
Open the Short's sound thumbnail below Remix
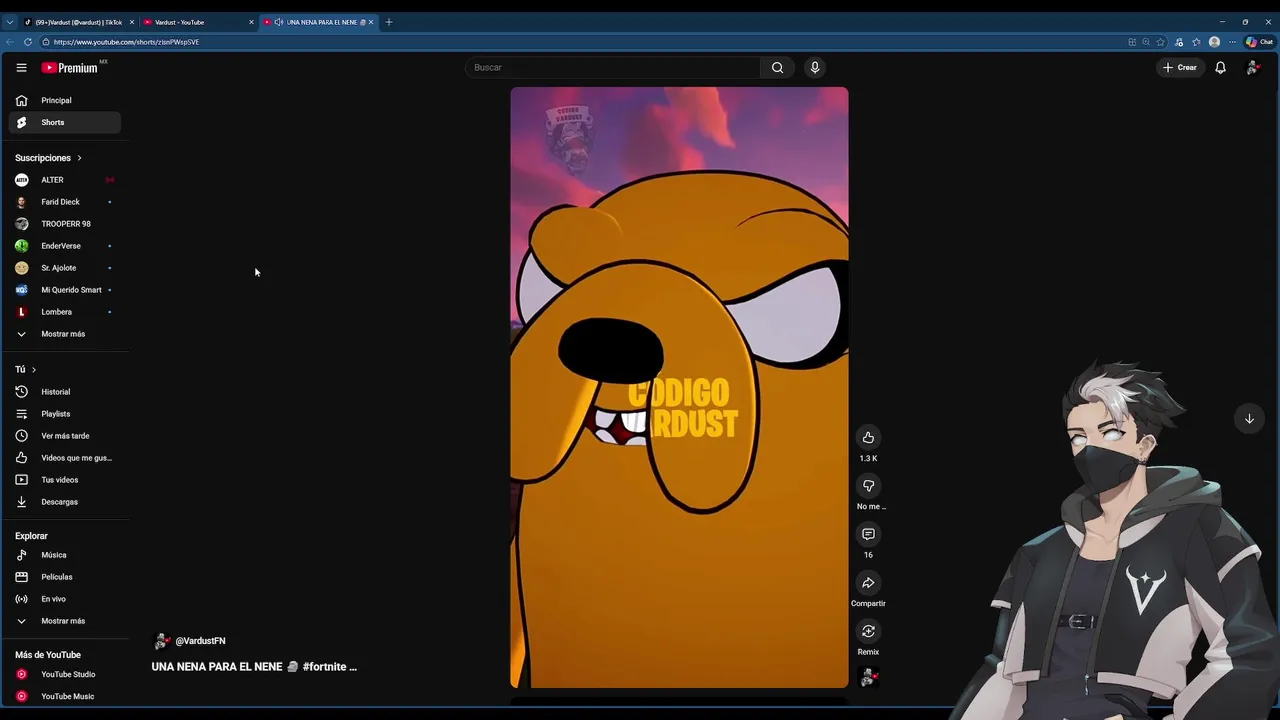coord(868,677)
